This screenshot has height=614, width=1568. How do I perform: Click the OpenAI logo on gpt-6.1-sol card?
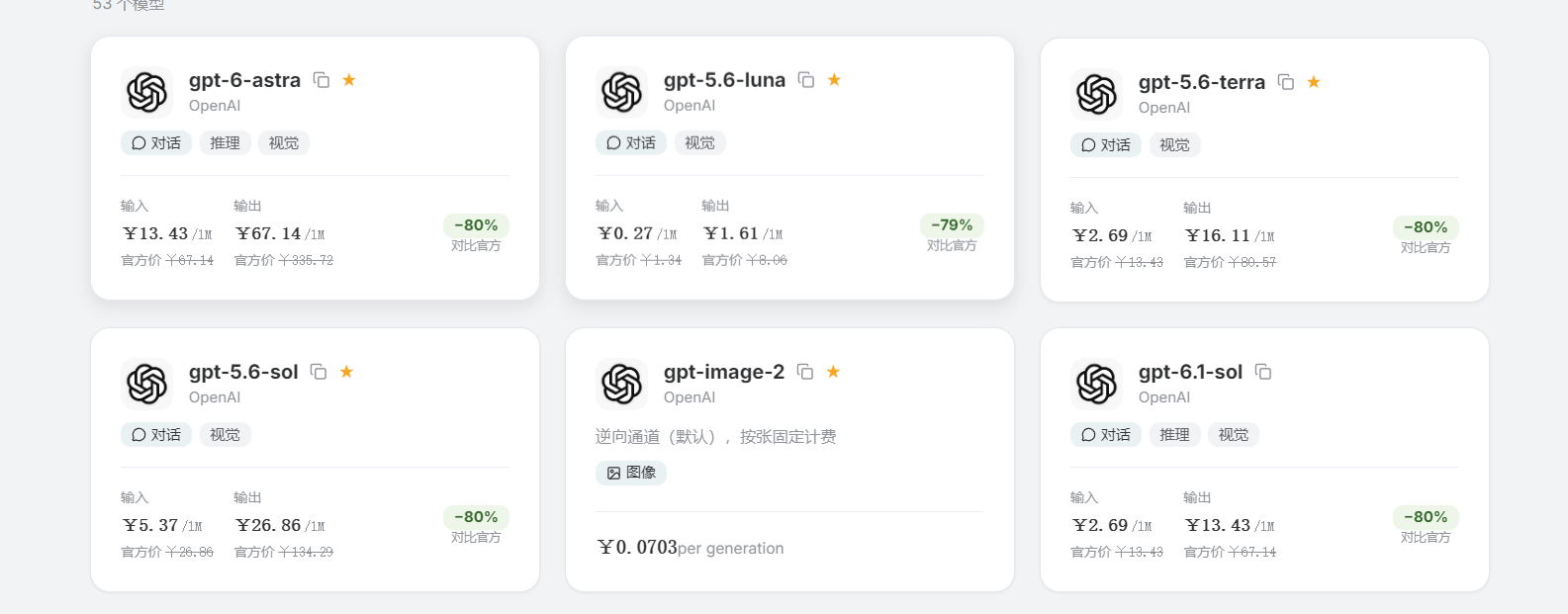click(1096, 384)
